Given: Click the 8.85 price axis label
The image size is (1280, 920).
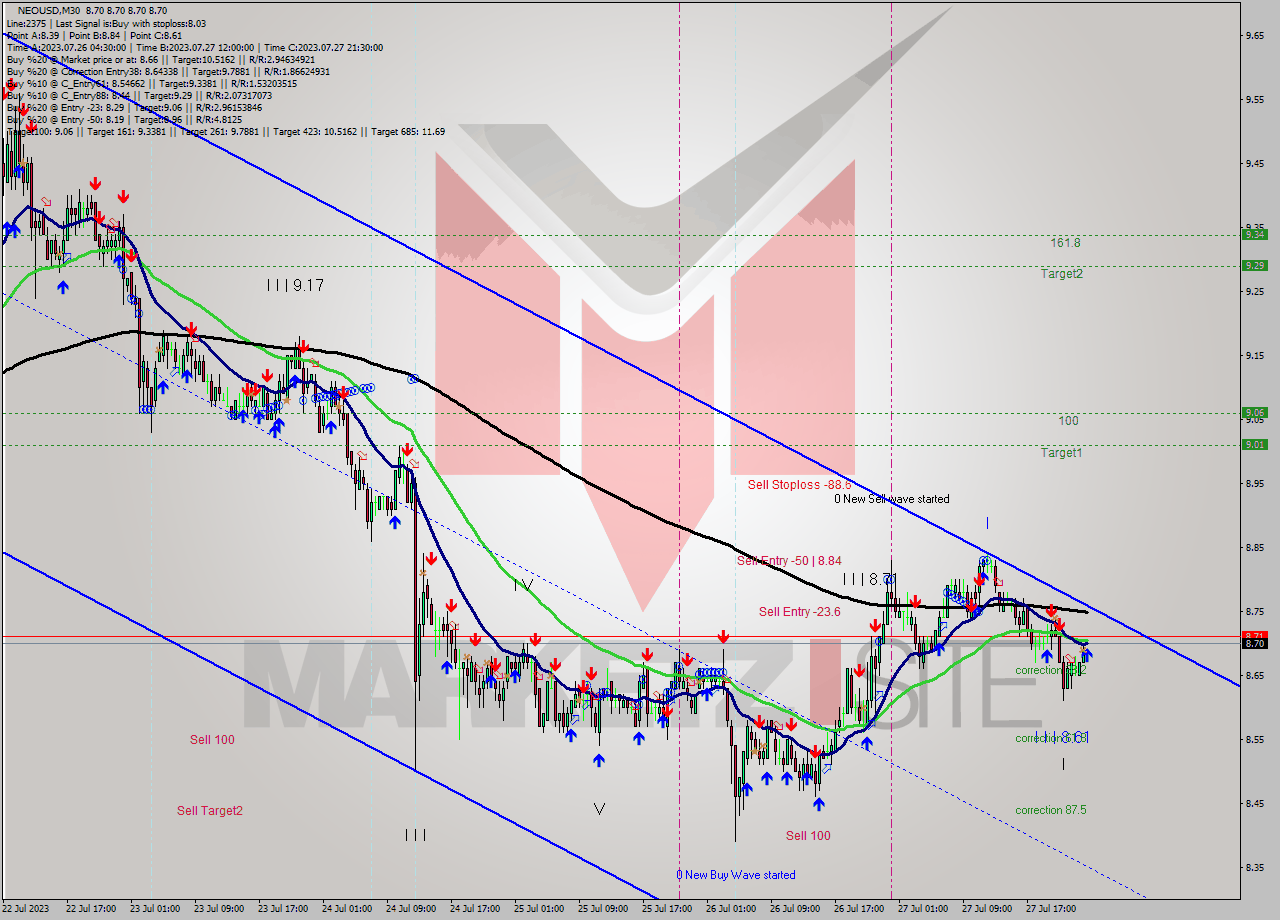Looking at the screenshot, I should pyautogui.click(x=1257, y=547).
